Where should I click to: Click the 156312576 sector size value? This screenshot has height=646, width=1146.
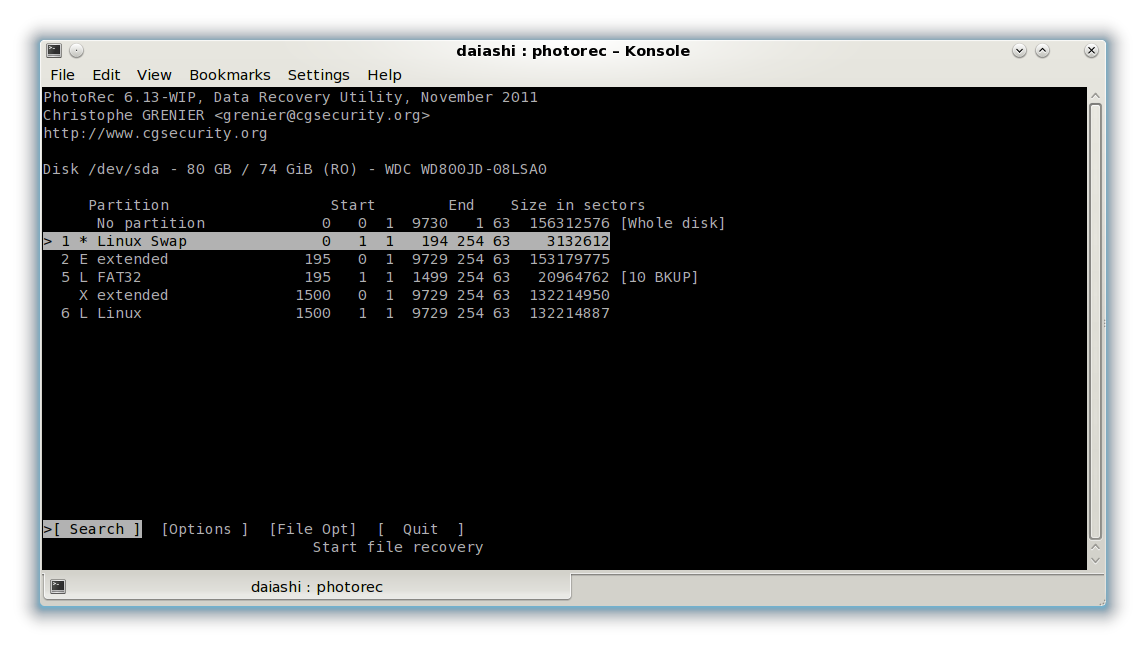[x=569, y=223]
